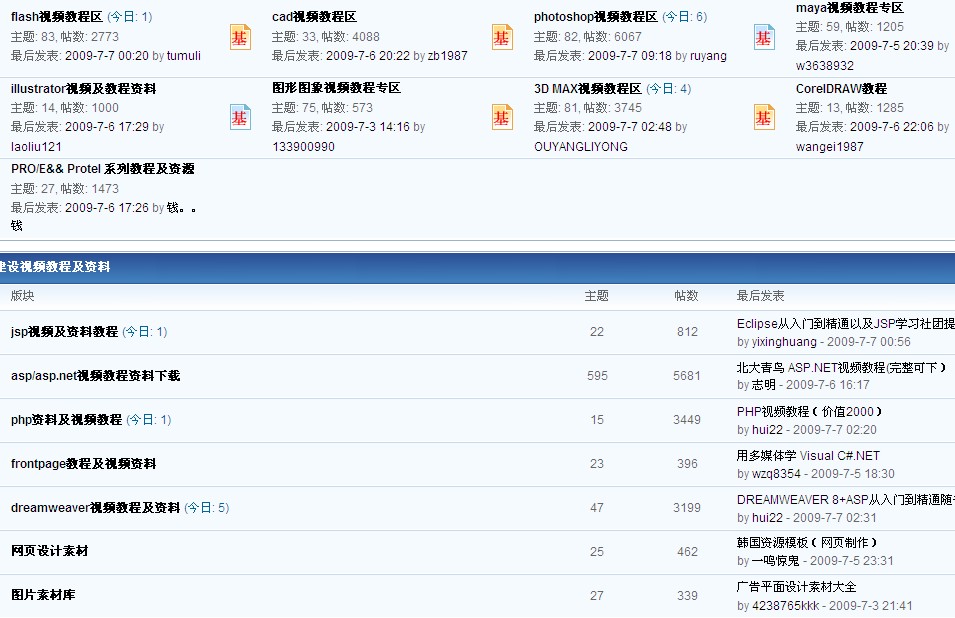This screenshot has width=955, height=618.
Task: Open asp/asp.net视频教程资料下载 board
Action: (x=95, y=376)
